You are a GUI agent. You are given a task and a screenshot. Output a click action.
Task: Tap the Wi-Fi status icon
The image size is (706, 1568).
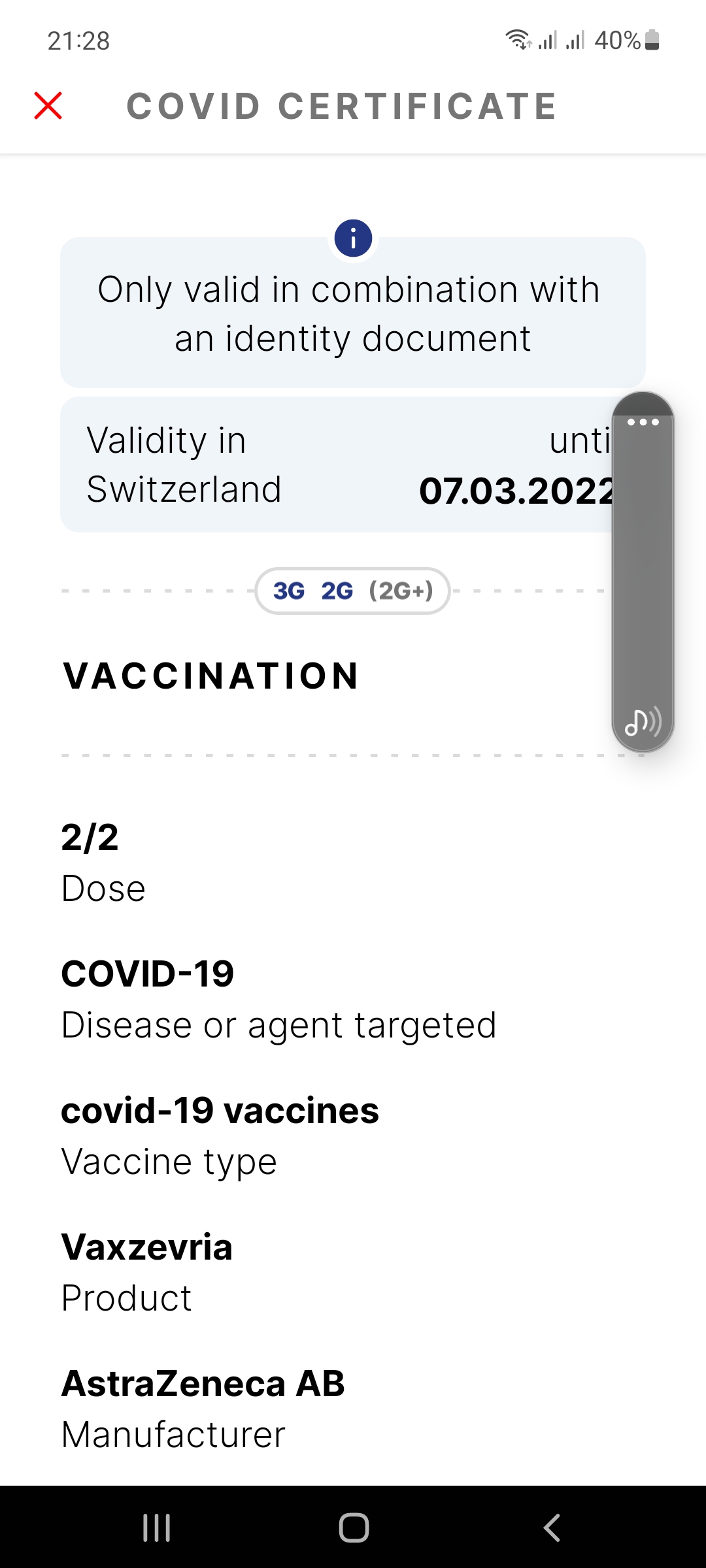tap(517, 41)
